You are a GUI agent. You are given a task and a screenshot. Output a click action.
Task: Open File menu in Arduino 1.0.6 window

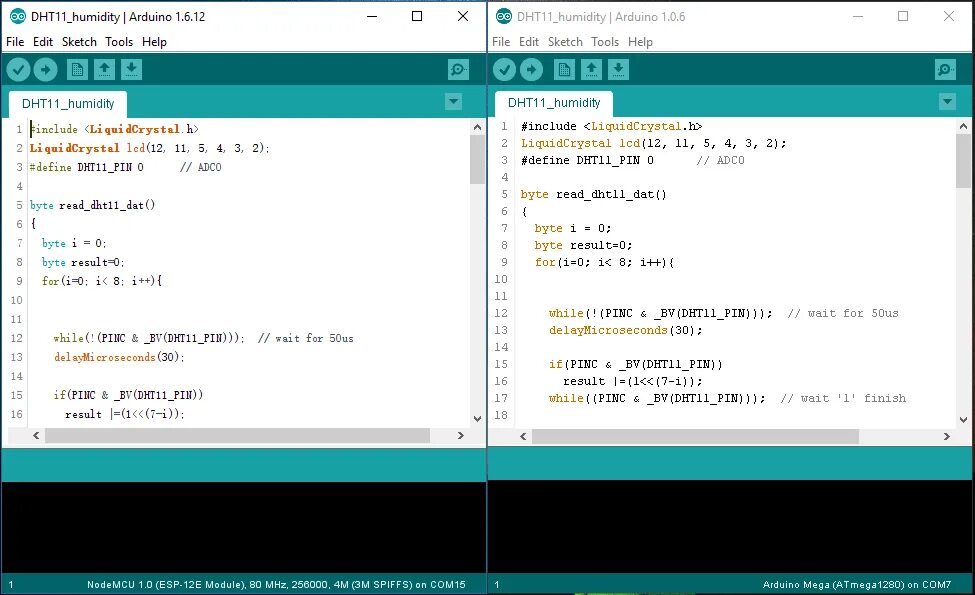click(501, 42)
